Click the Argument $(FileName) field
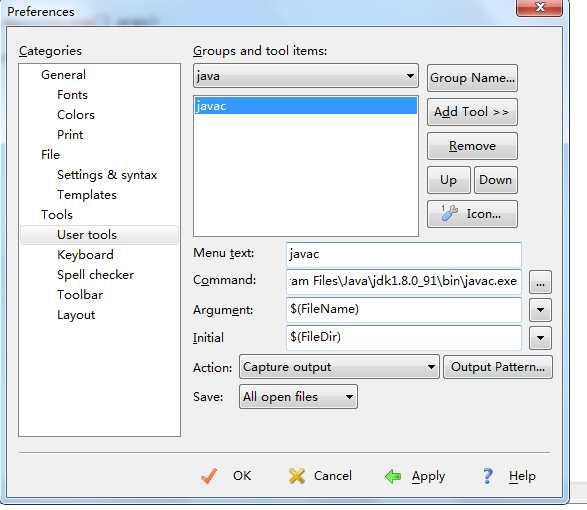Image resolution: width=587 pixels, height=510 pixels. [x=404, y=310]
